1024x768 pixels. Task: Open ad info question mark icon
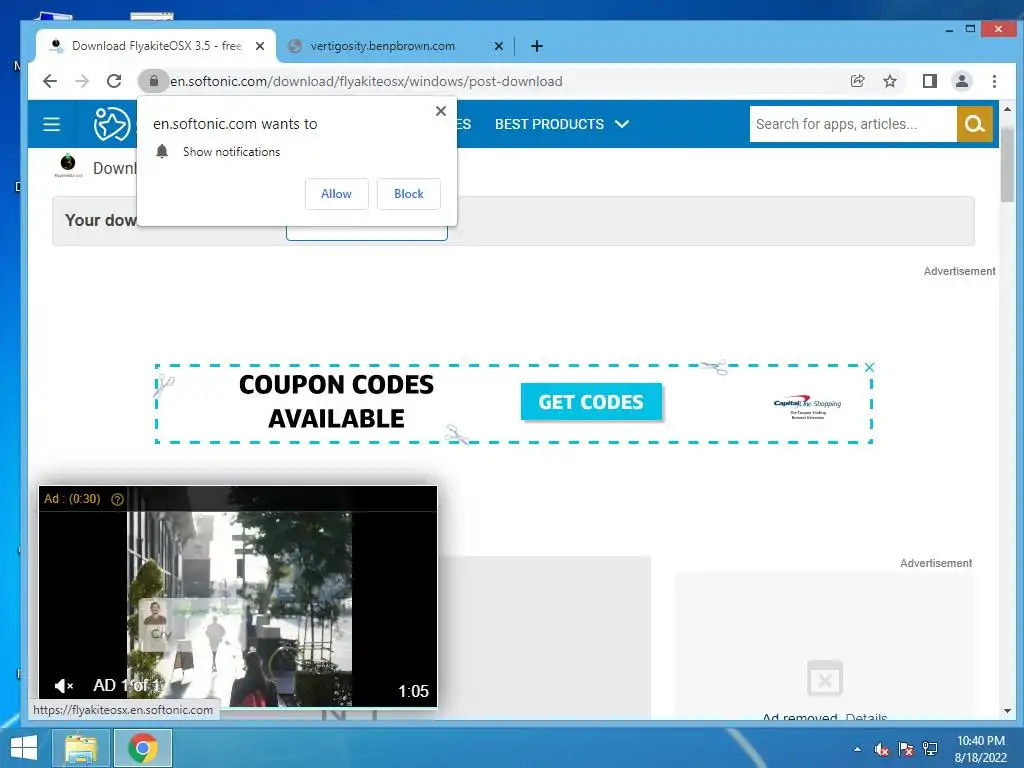pos(118,500)
